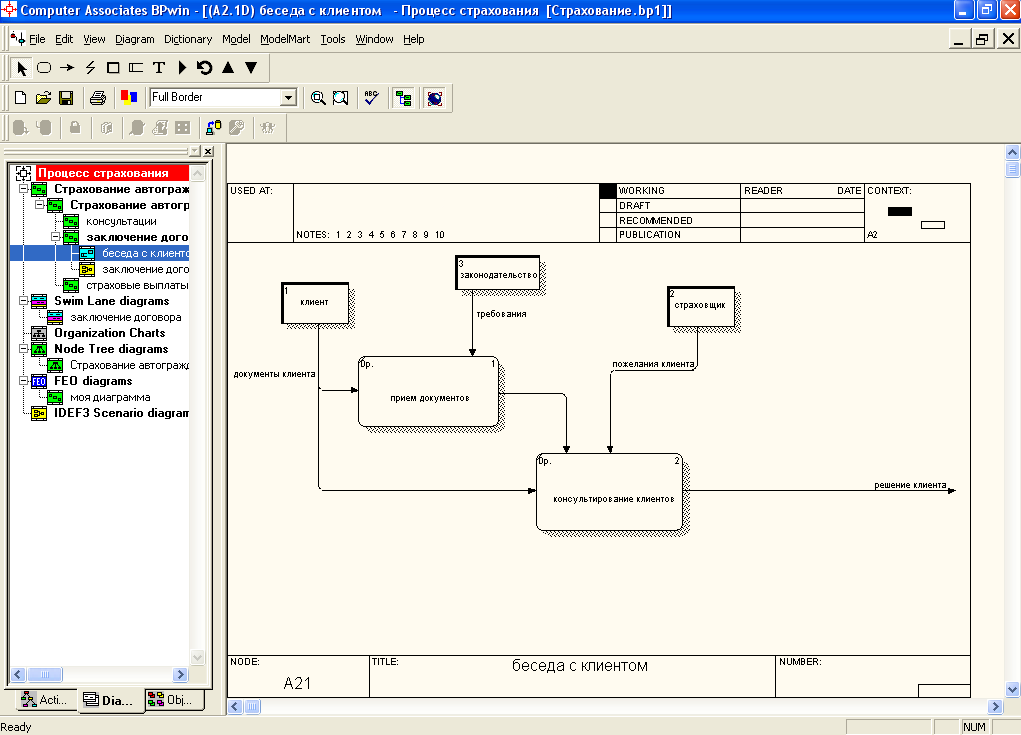Go to child diagram with down triangle

pyautogui.click(x=251, y=67)
